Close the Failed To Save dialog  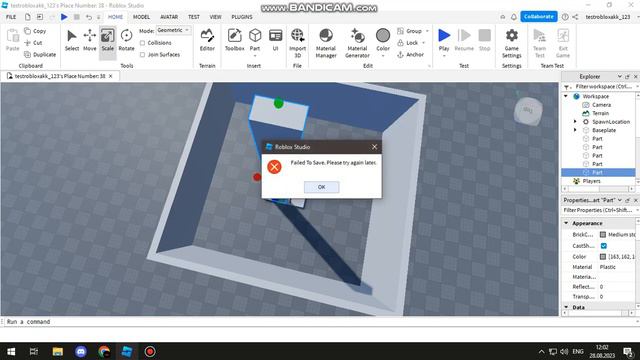pyautogui.click(x=374, y=147)
